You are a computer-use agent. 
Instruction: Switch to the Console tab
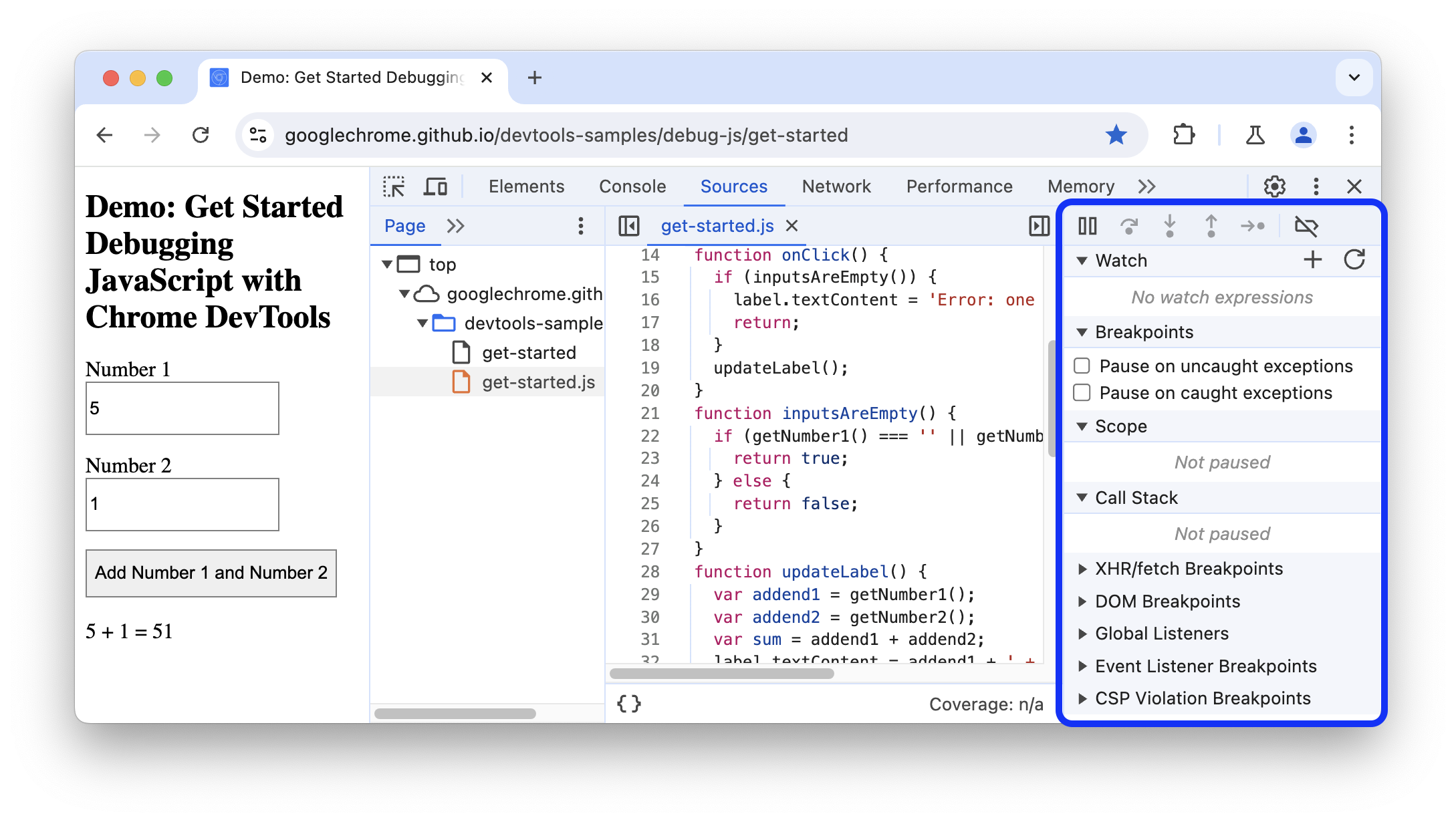click(631, 186)
